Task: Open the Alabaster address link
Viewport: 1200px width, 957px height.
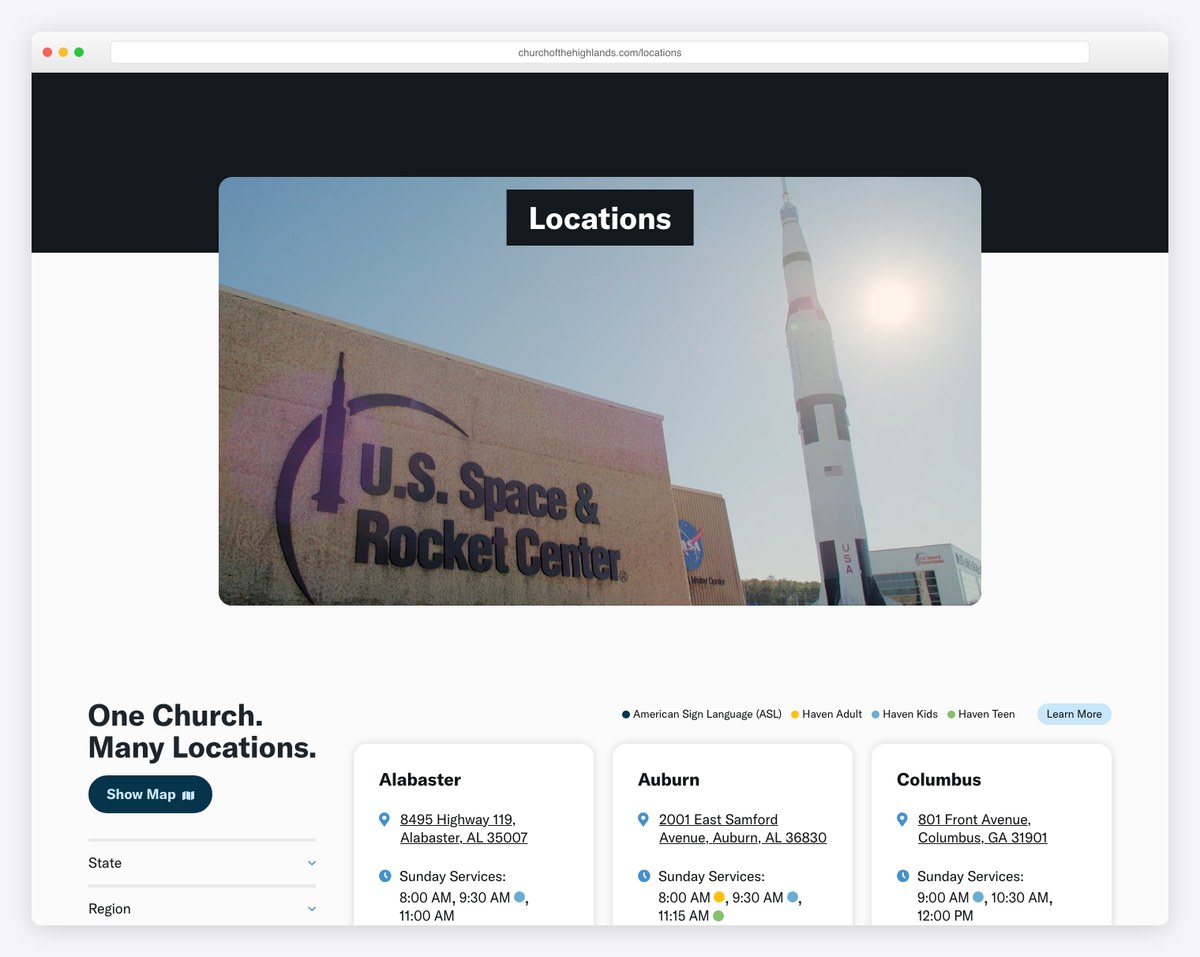Action: tap(464, 828)
